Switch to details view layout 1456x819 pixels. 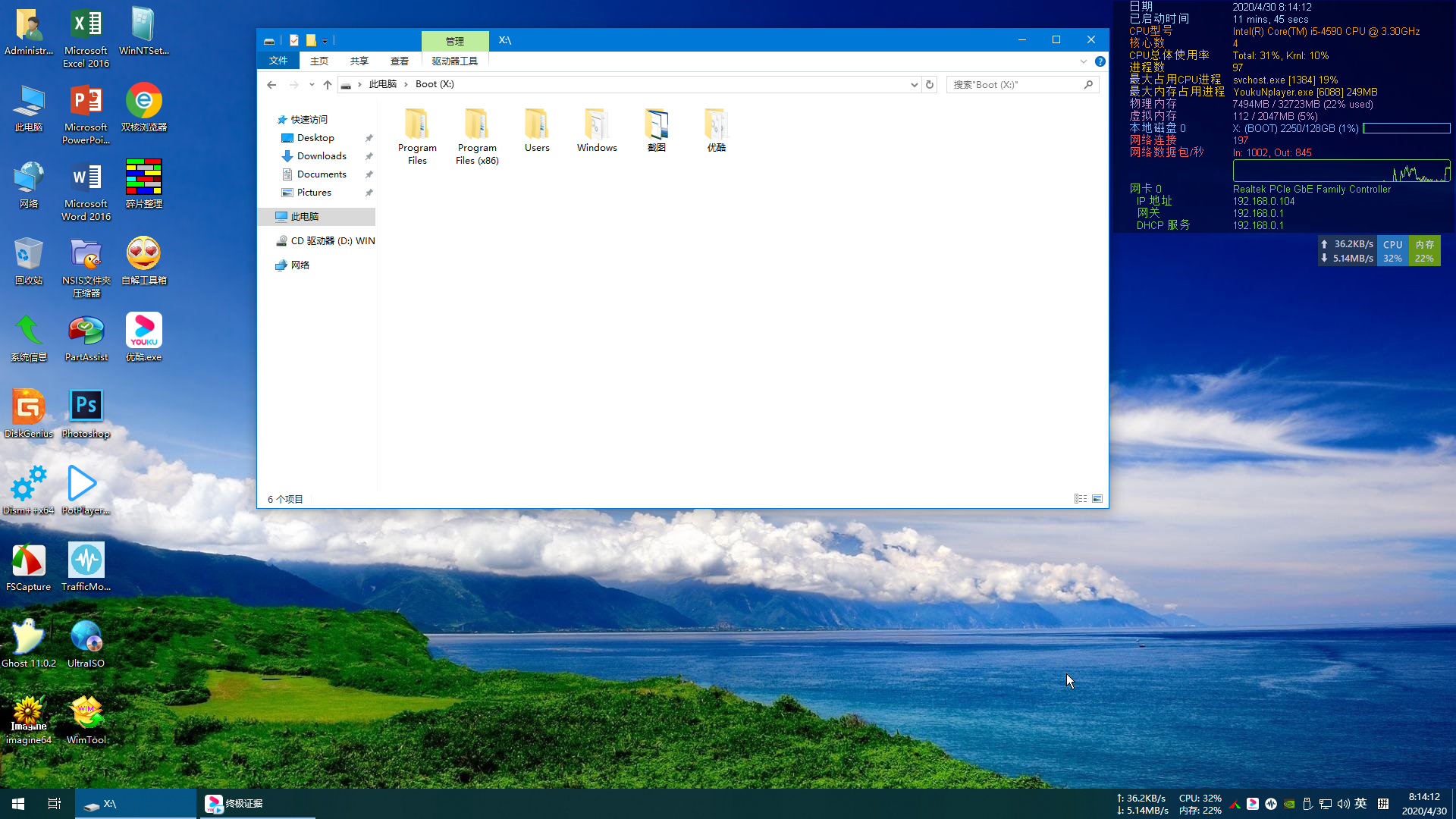[1081, 498]
